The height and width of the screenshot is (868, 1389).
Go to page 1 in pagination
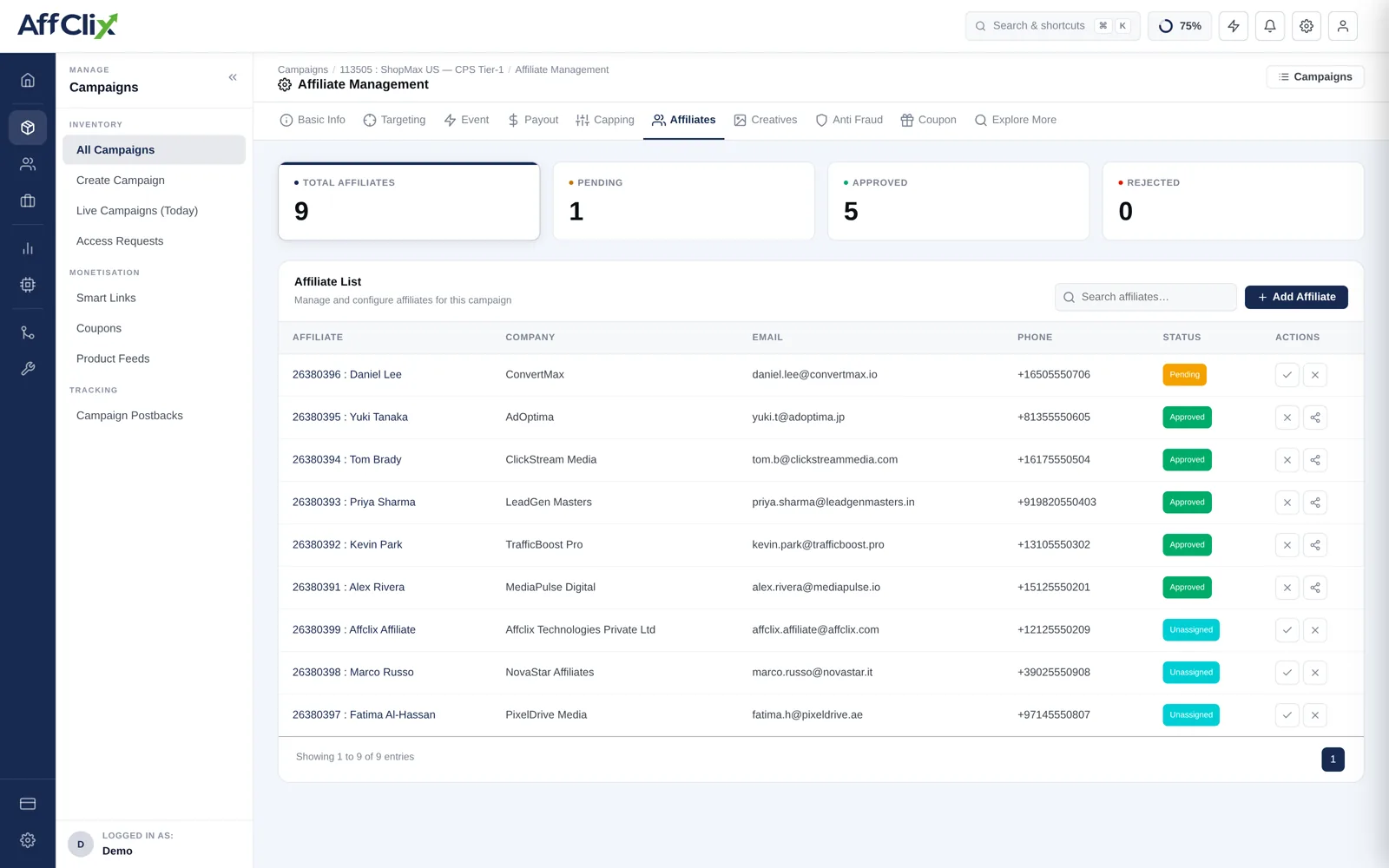(x=1333, y=759)
